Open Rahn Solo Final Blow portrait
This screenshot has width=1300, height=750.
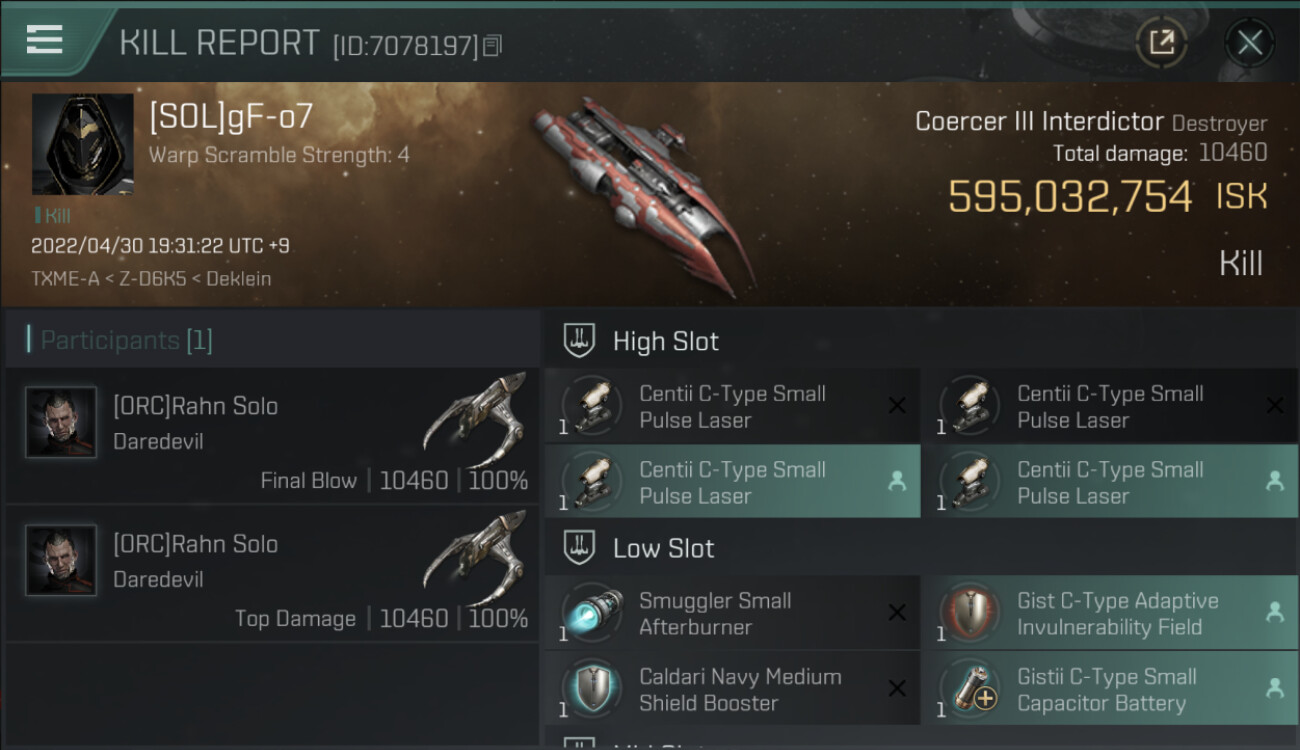pos(61,422)
